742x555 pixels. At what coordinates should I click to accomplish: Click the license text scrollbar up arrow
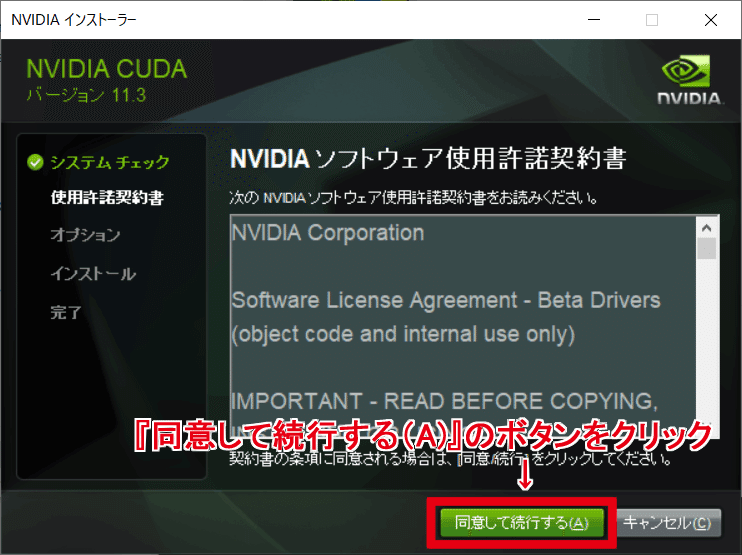point(707,228)
